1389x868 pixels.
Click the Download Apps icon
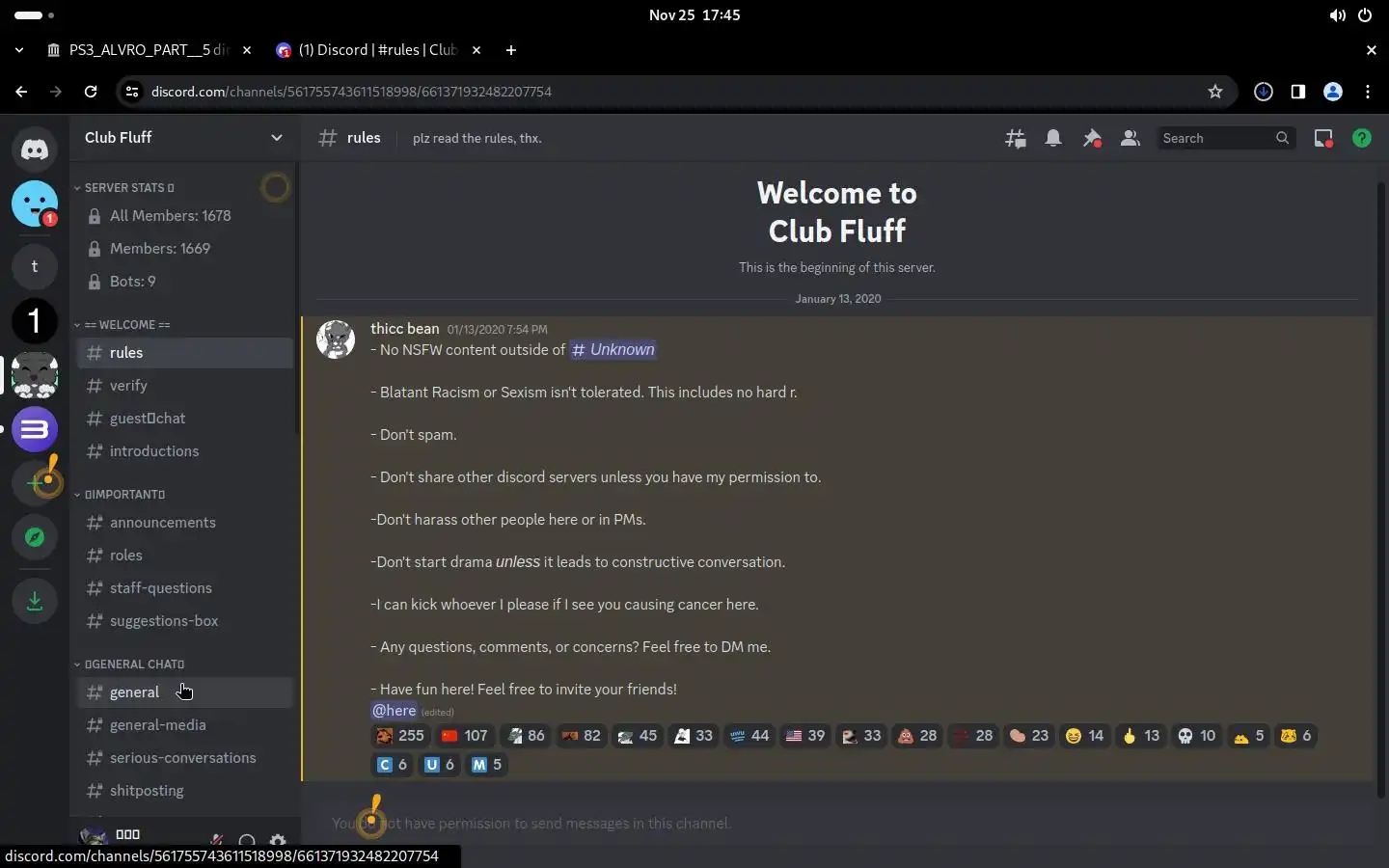35,601
